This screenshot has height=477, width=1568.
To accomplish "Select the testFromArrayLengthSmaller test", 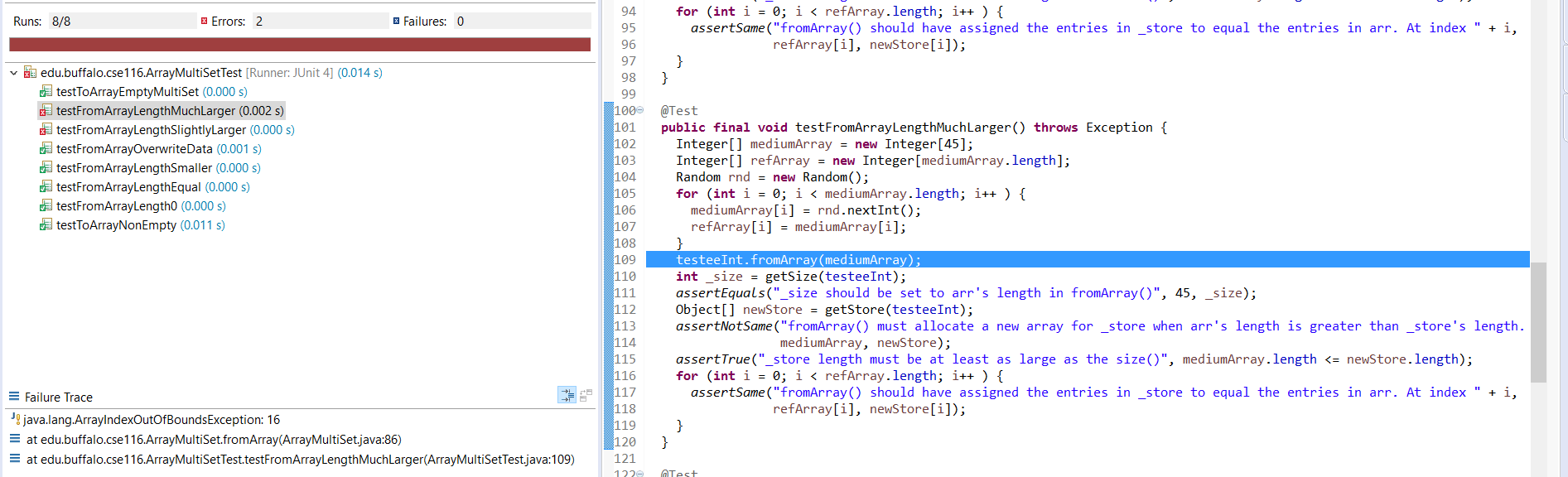I will point(158,168).
